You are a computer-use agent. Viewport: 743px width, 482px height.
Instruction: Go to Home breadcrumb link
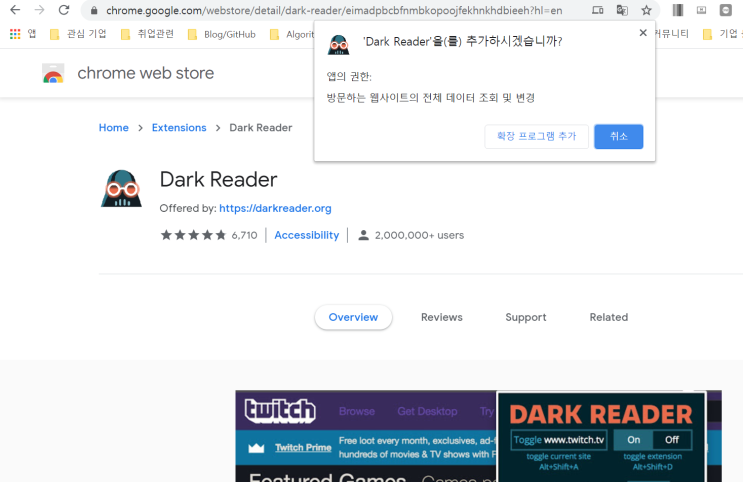click(x=114, y=127)
